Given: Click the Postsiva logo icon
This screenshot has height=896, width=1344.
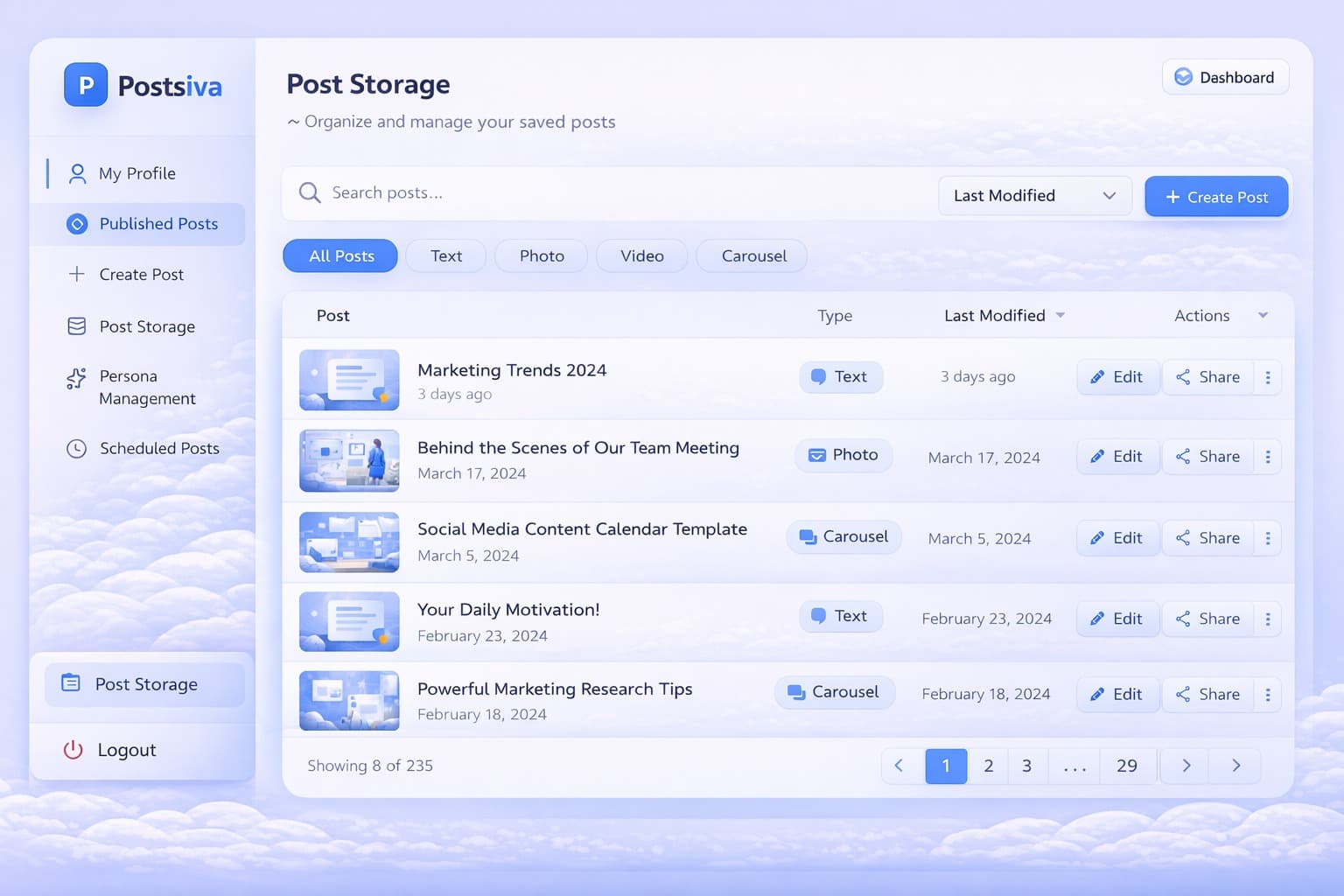Looking at the screenshot, I should 86,85.
